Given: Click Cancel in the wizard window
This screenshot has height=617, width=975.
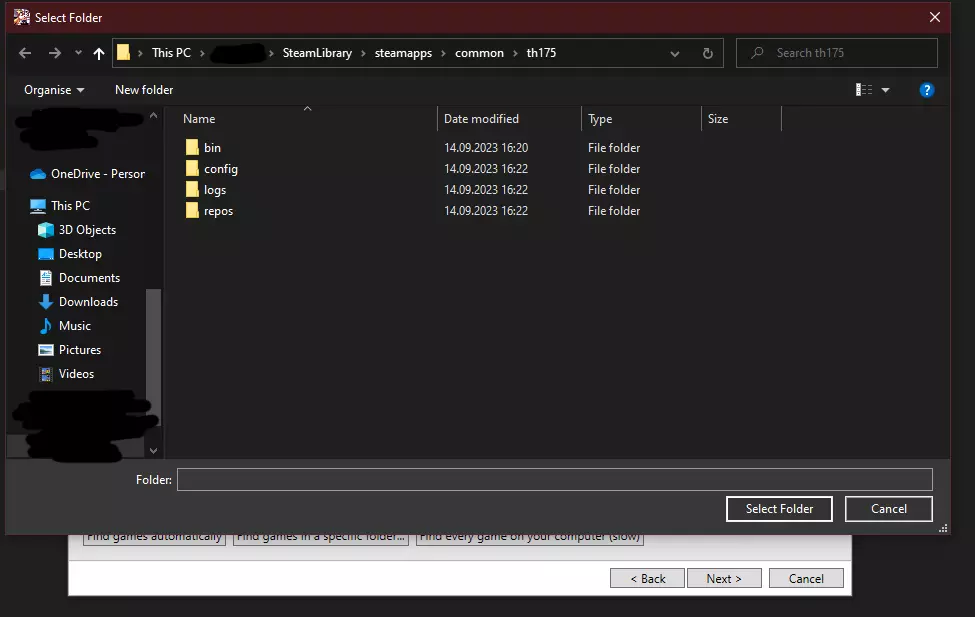Looking at the screenshot, I should click(x=806, y=578).
